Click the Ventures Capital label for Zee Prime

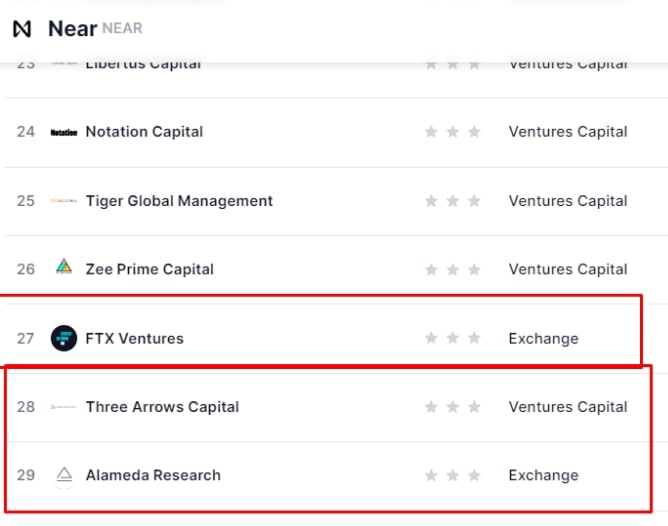pyautogui.click(x=568, y=269)
